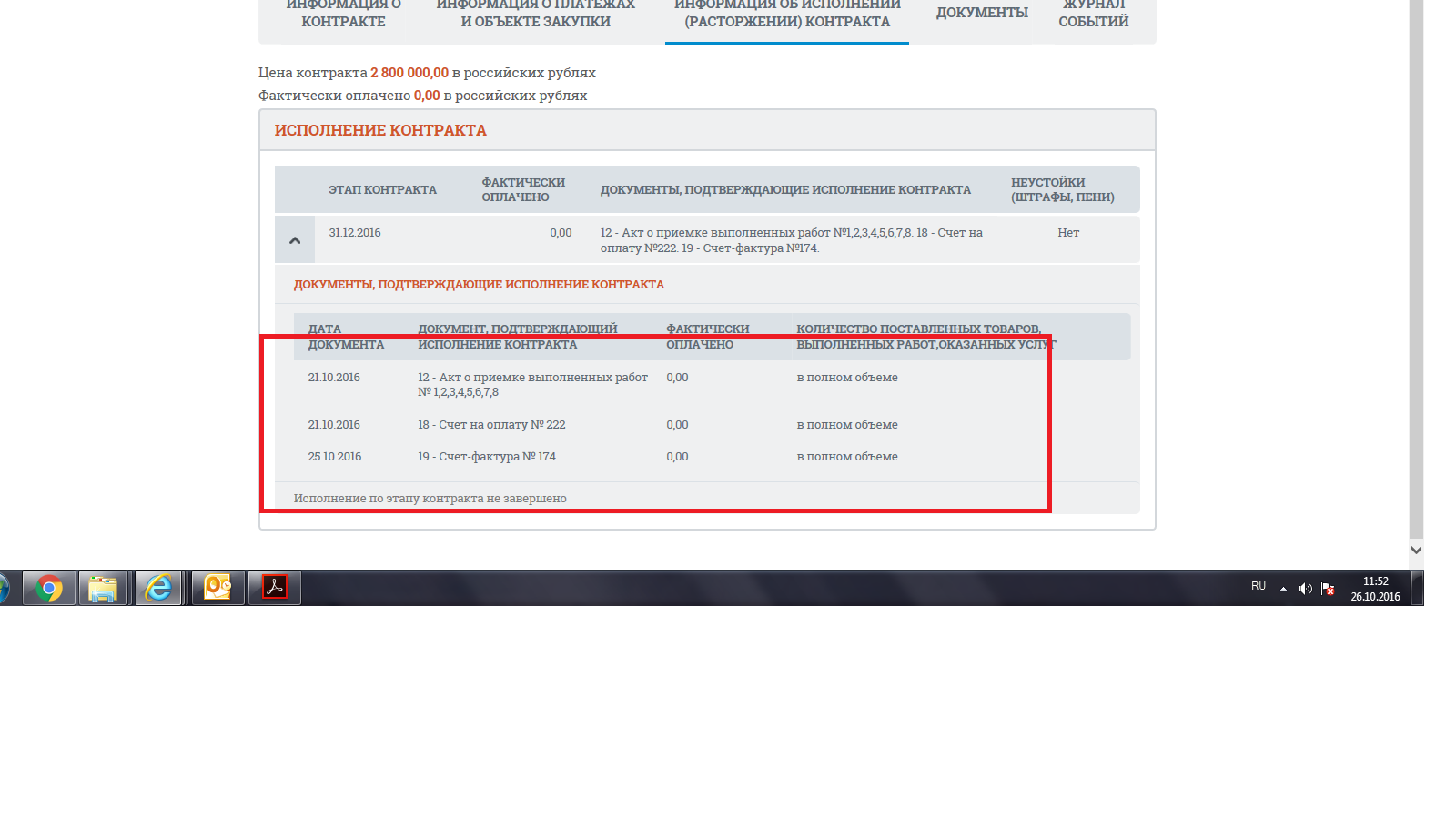Click stage date "31.12.2016"
Image resolution: width=1456 pixels, height=819 pixels.
(x=355, y=233)
